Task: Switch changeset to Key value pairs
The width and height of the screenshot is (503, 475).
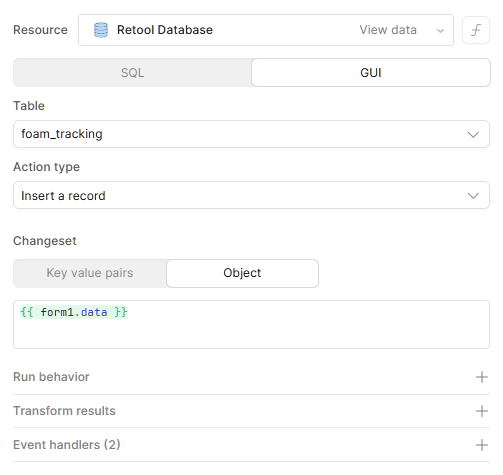Action: tap(90, 273)
